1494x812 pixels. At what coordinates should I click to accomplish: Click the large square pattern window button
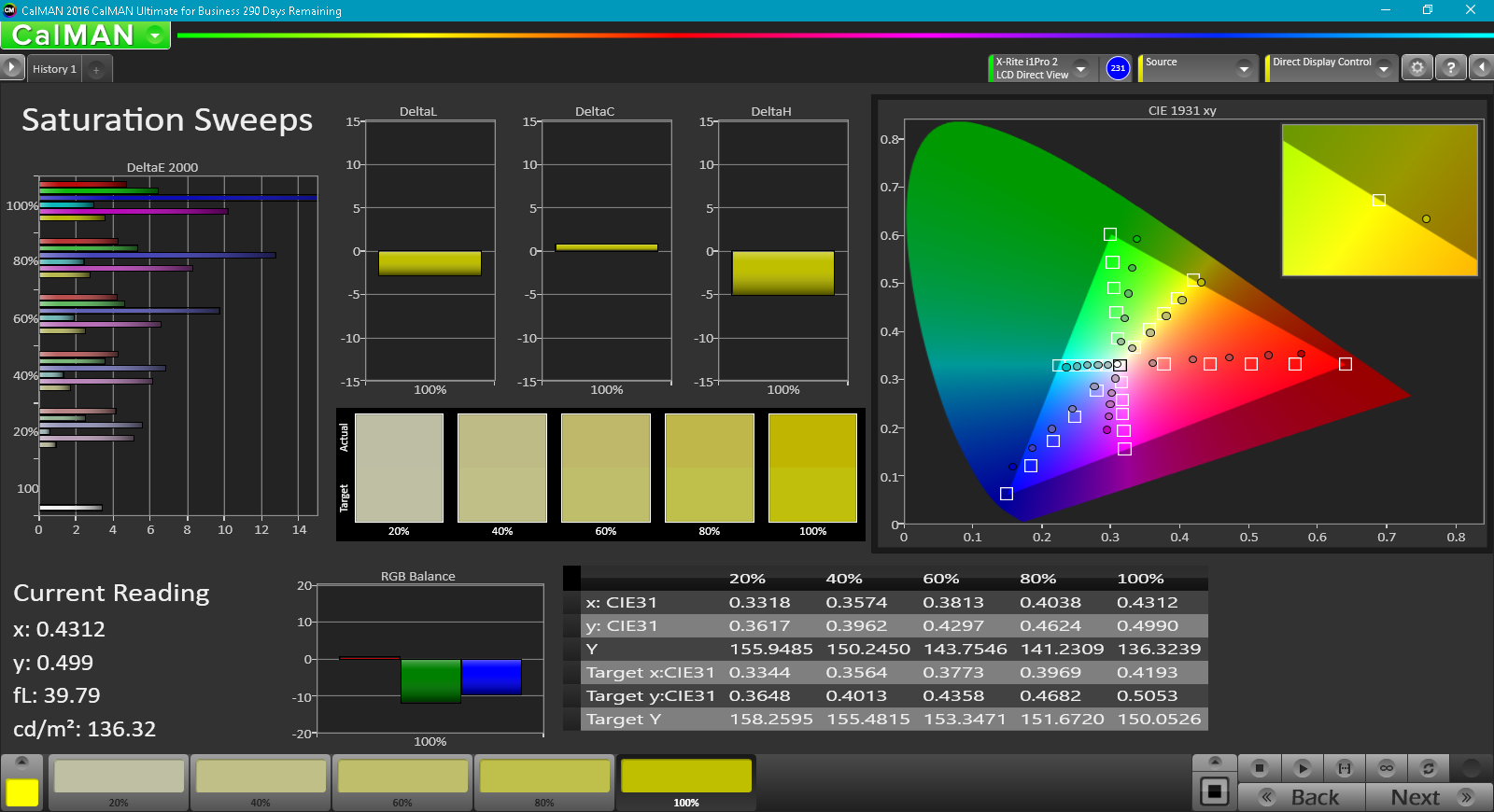tap(1214, 791)
